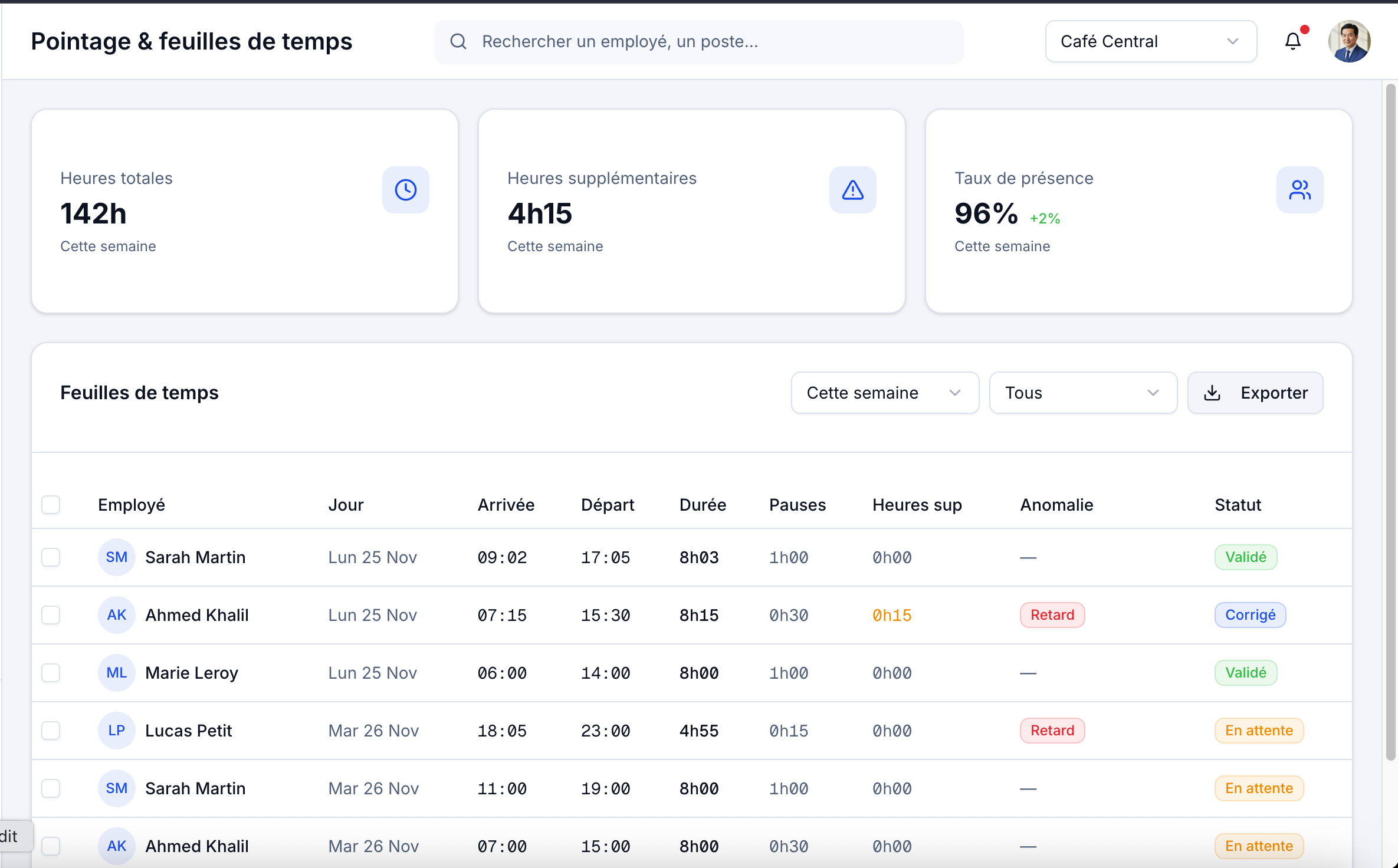Click the SM avatar for Sarah Martin Lun 25 Nov

click(x=116, y=557)
